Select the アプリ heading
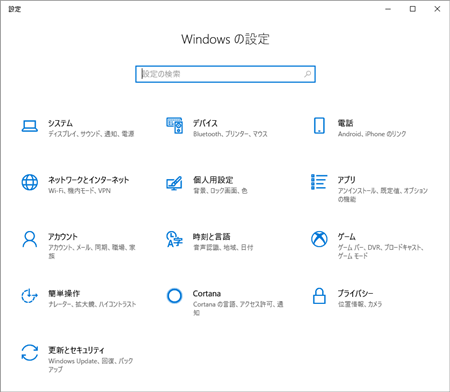Screen dimensions: 450x392 pos(347,180)
